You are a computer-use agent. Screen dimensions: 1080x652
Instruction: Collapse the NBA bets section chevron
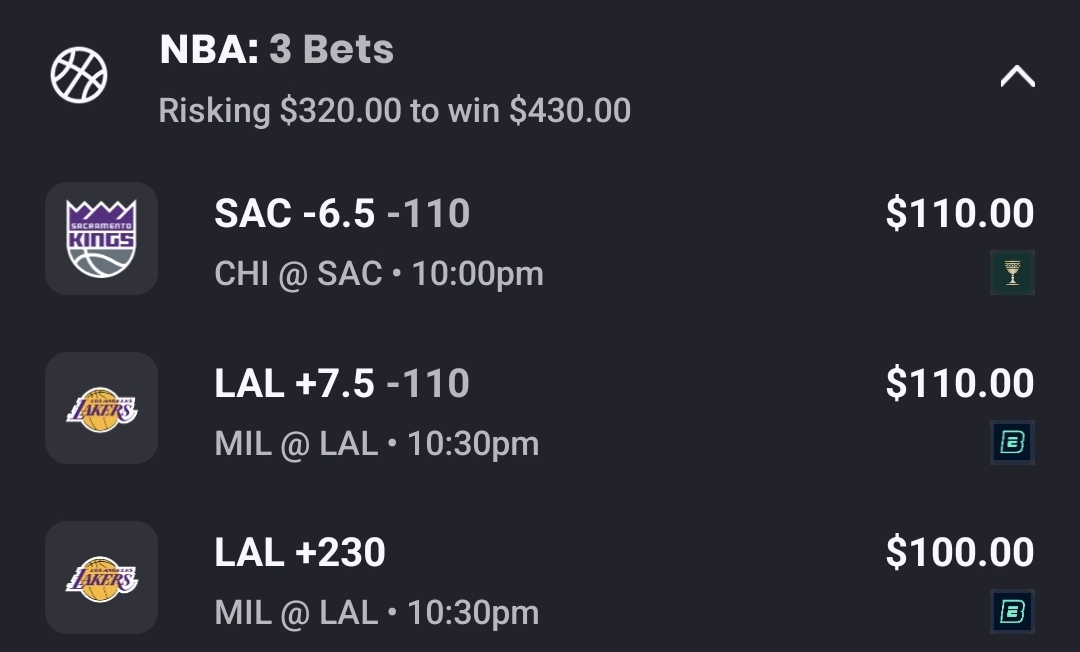(1017, 77)
